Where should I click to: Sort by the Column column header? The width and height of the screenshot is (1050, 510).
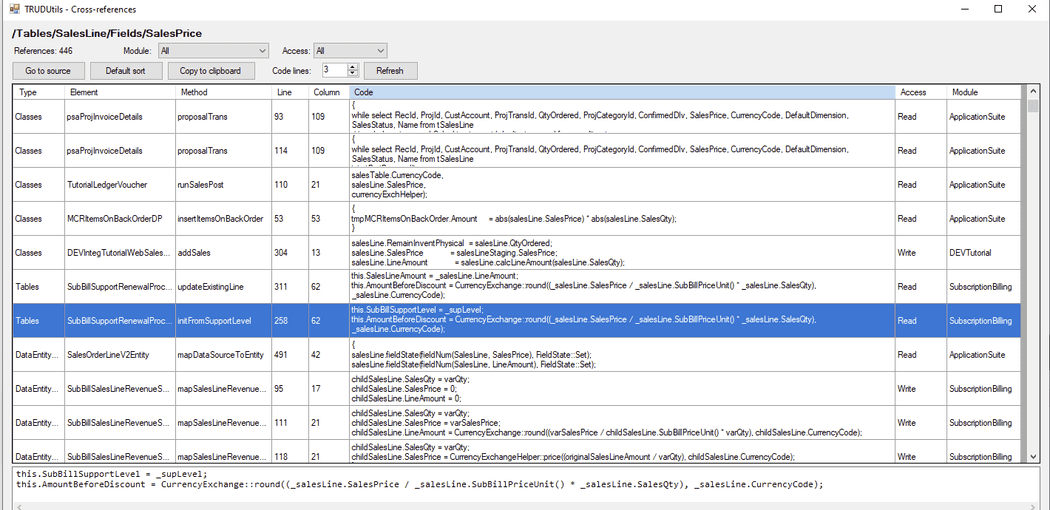coord(329,92)
